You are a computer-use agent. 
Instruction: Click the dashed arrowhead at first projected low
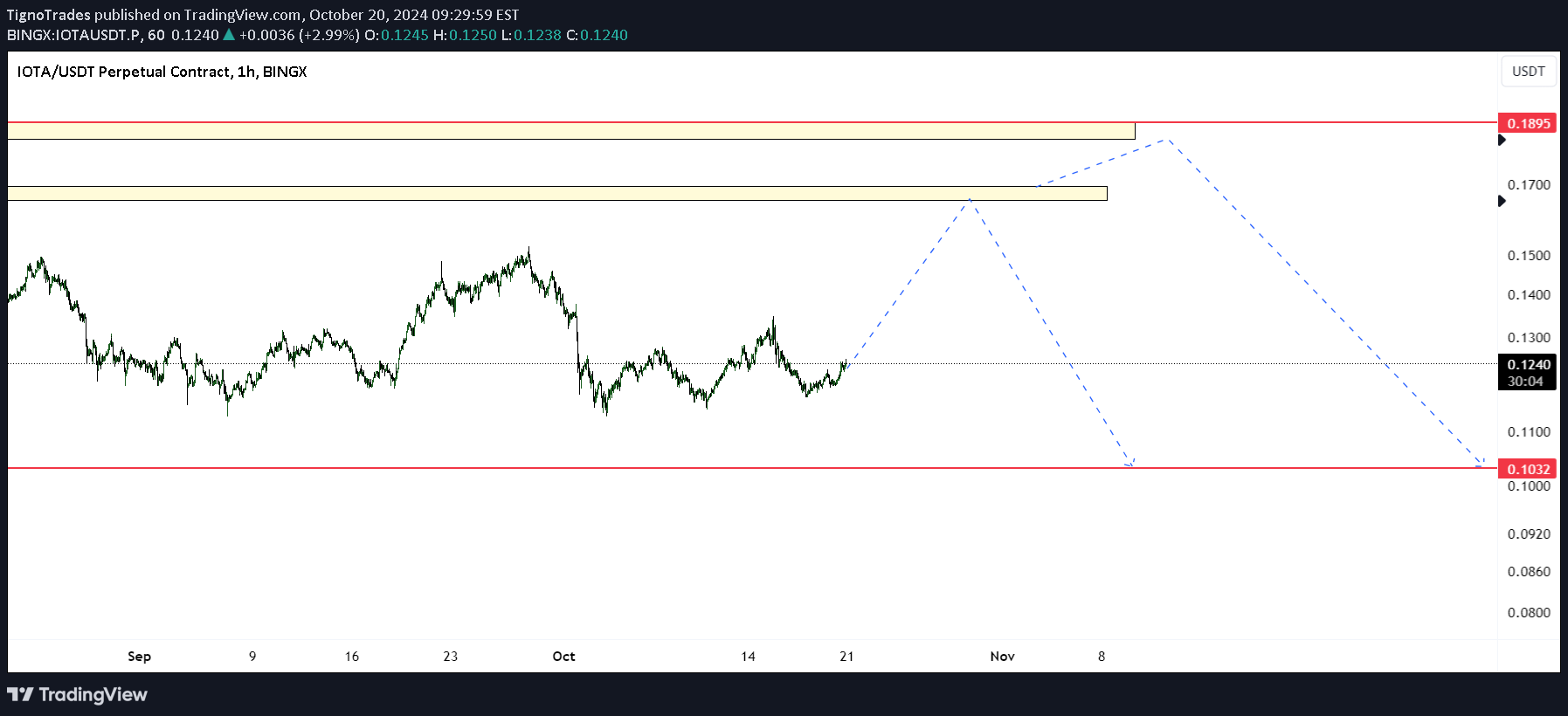point(1130,463)
